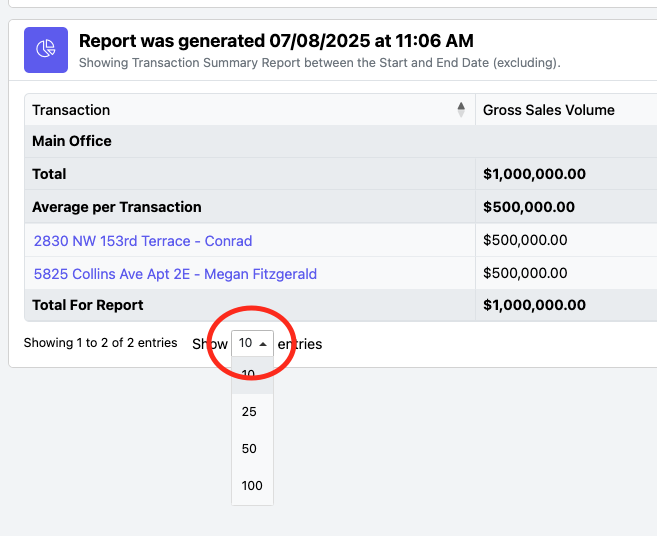Open 5825 Collins Ave Apt 2E transaction link
The image size is (657, 536).
[175, 274]
